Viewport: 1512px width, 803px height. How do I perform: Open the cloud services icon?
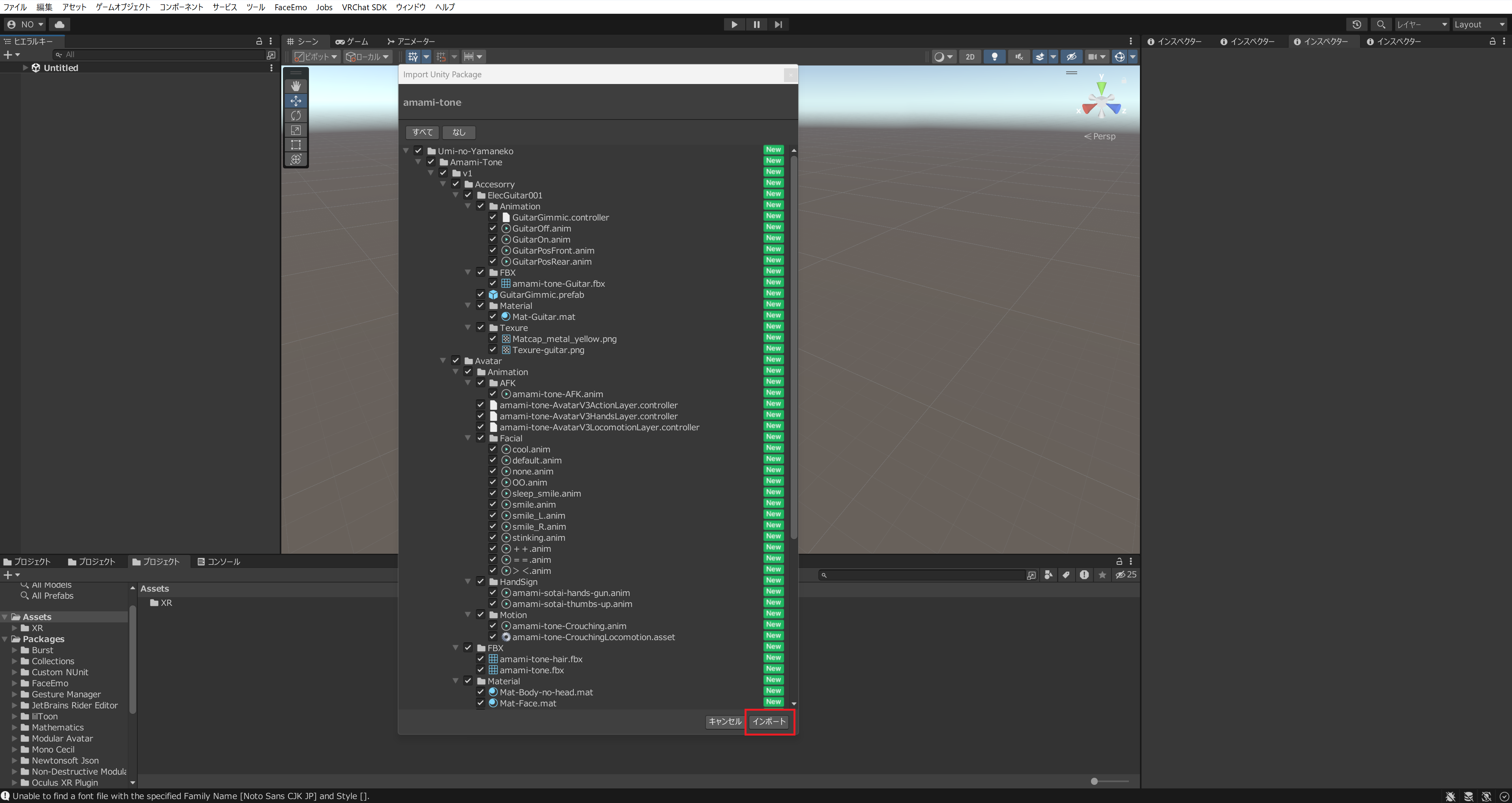click(59, 24)
